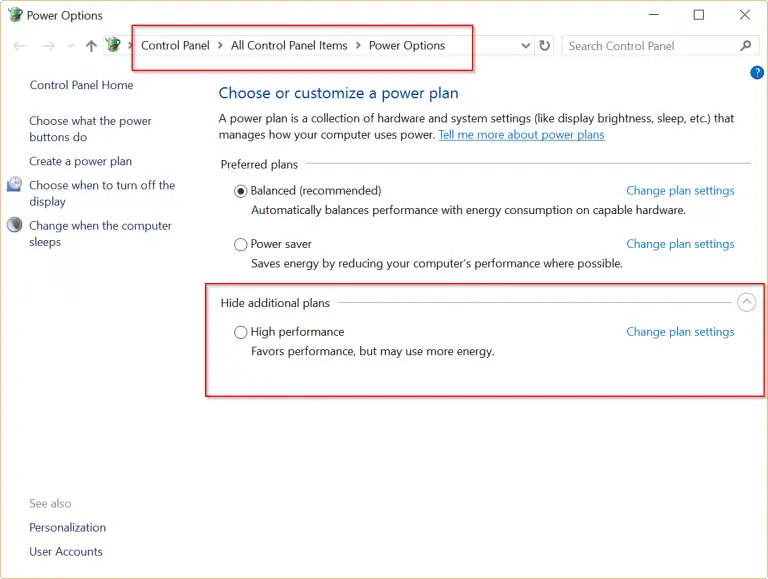Select the High performance plan
This screenshot has width=768, height=579.
(240, 333)
